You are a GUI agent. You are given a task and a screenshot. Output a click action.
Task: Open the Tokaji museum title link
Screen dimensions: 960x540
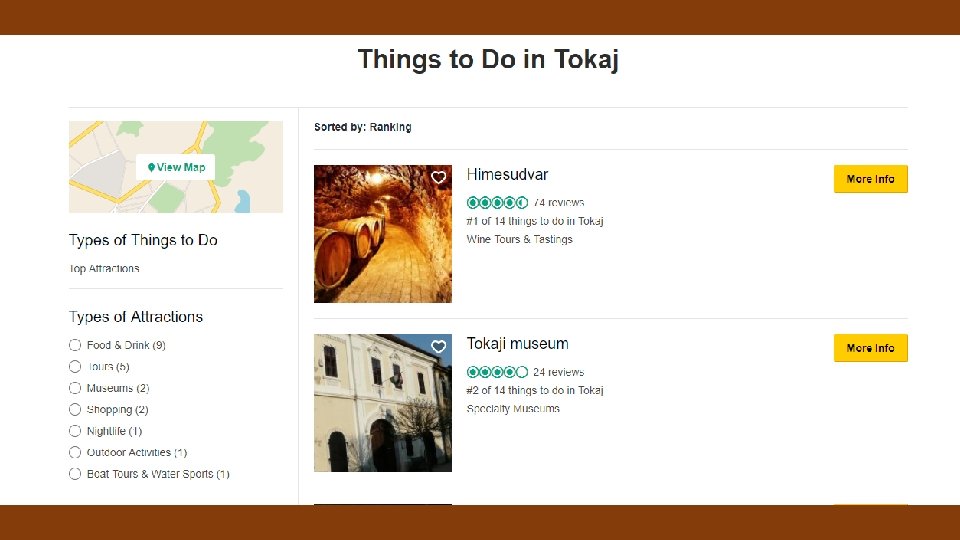pos(517,344)
